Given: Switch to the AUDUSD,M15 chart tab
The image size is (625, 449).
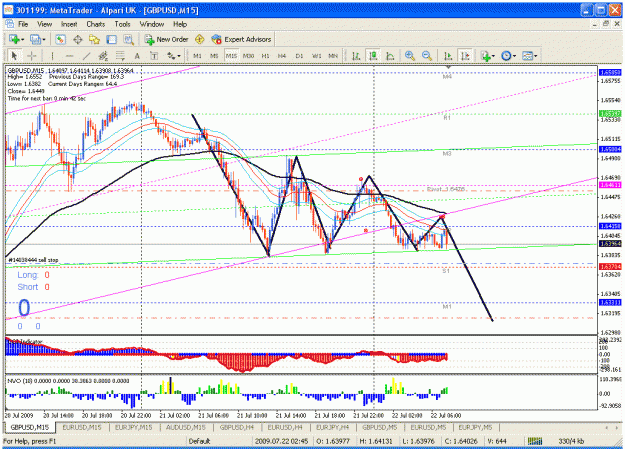Looking at the screenshot, I should 185,427.
